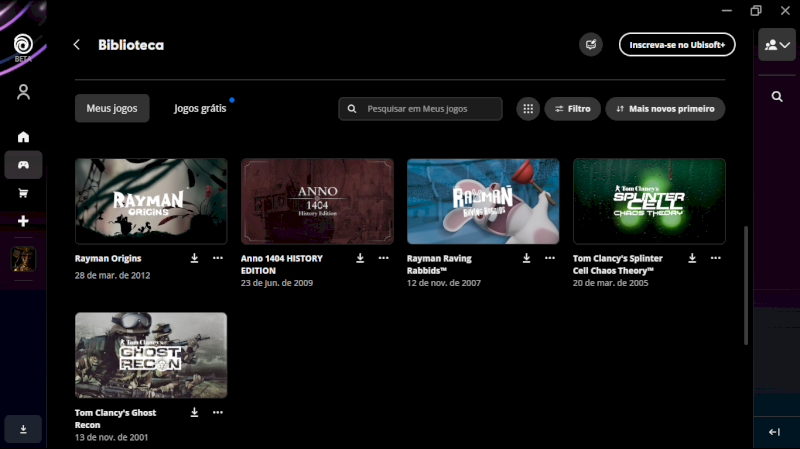Download Rayman Origins with its download icon

pyautogui.click(x=195, y=258)
